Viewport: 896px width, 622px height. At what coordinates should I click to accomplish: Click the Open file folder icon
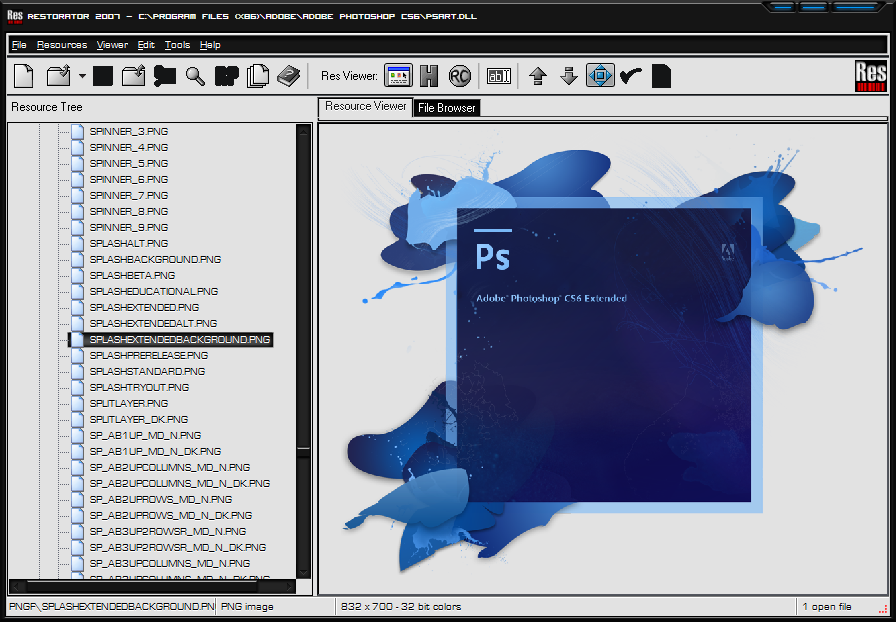pyautogui.click(x=58, y=76)
